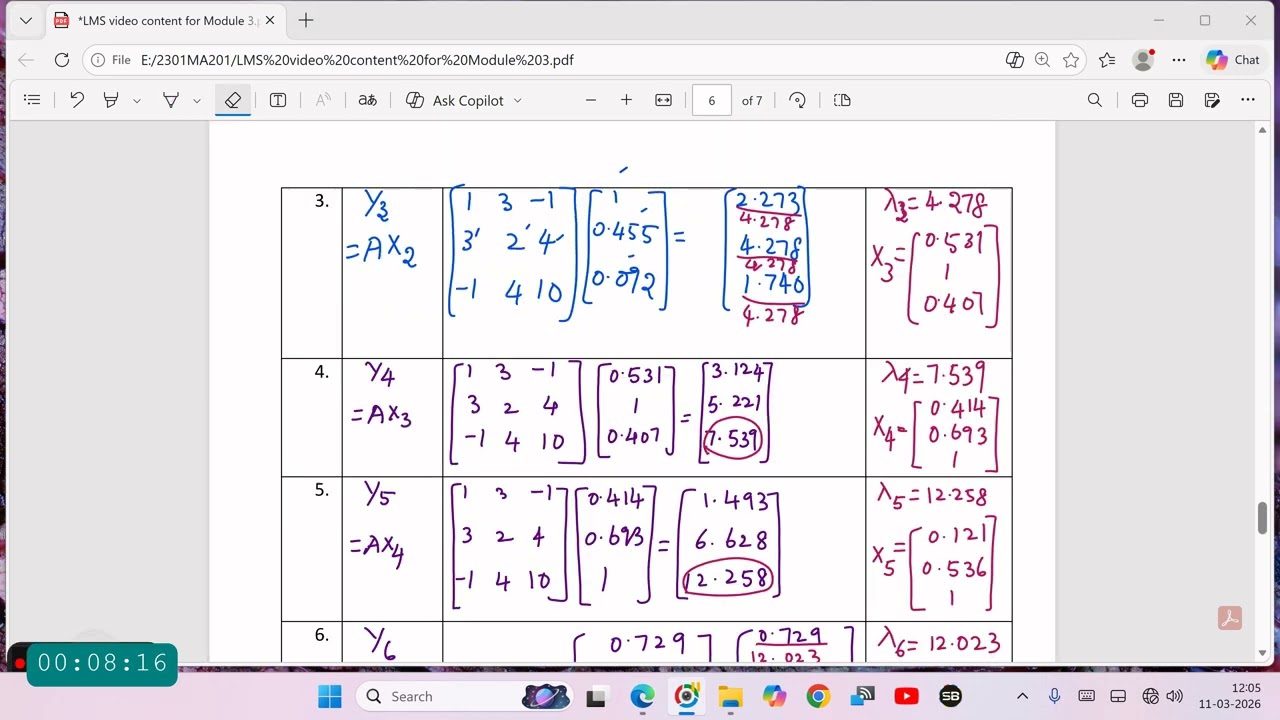Viewport: 1280px width, 720px height.
Task: Click the Copilot rewrite icon in address bar
Action: tap(1015, 60)
